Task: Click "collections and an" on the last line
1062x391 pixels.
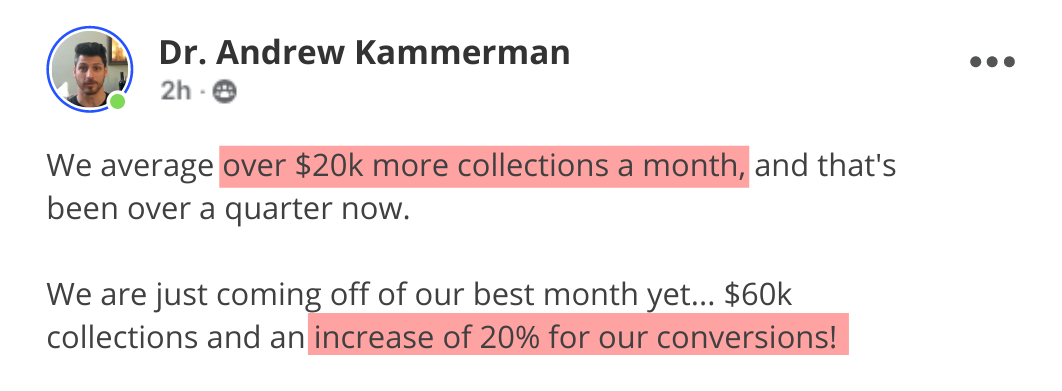Action: click(x=175, y=337)
